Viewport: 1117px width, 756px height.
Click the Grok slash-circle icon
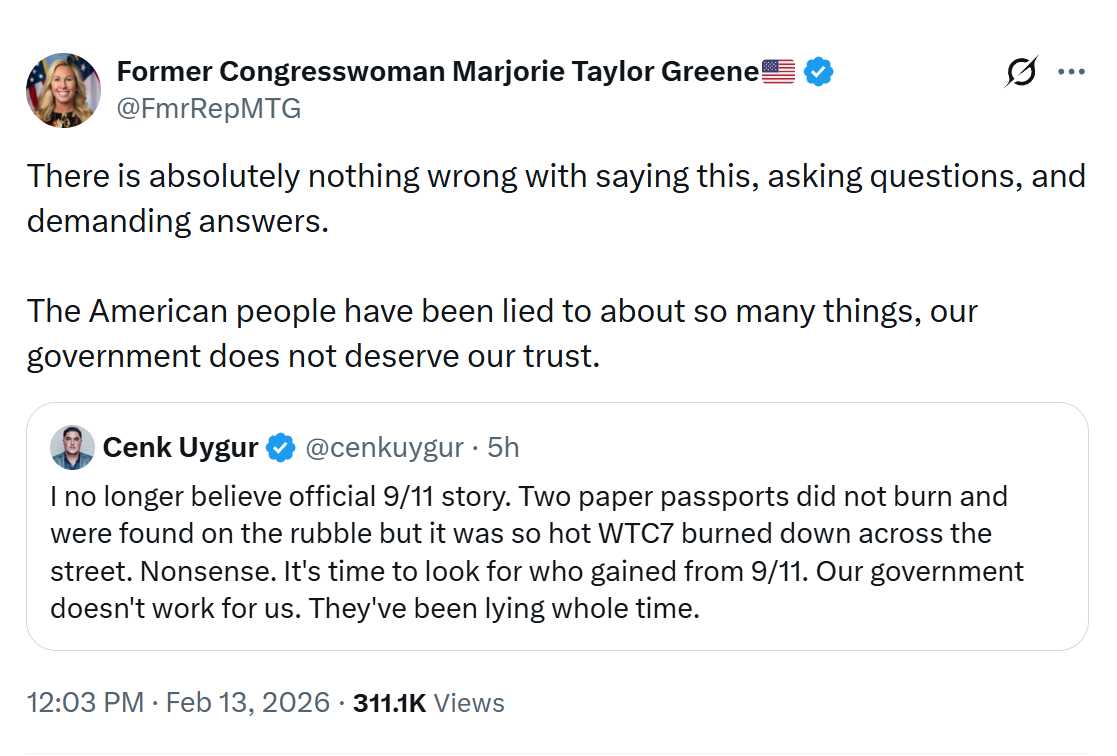1021,73
